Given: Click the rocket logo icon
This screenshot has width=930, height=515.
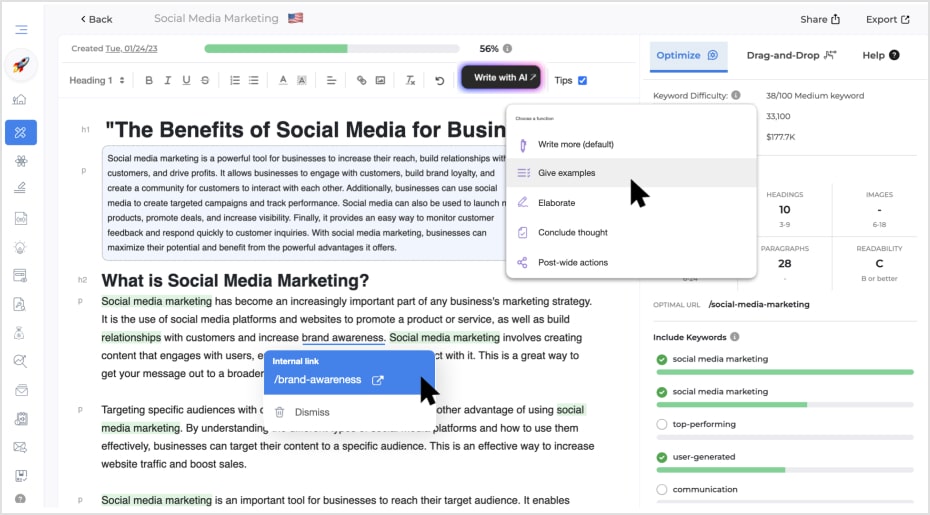Looking at the screenshot, I should [21, 64].
